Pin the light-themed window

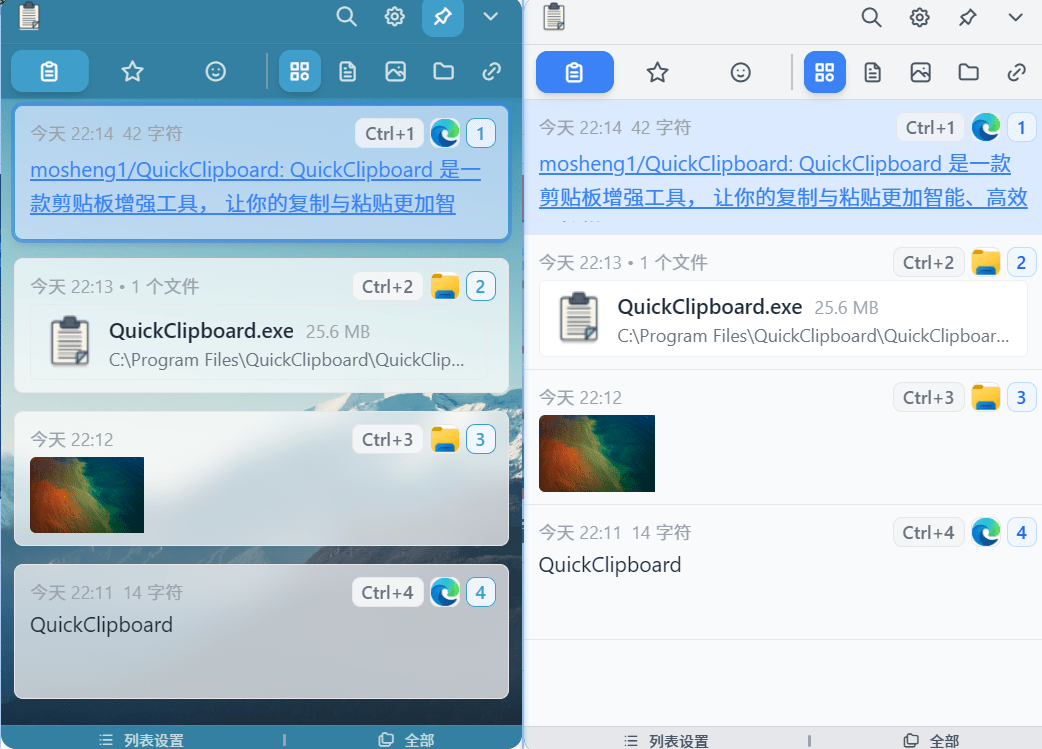pos(968,17)
